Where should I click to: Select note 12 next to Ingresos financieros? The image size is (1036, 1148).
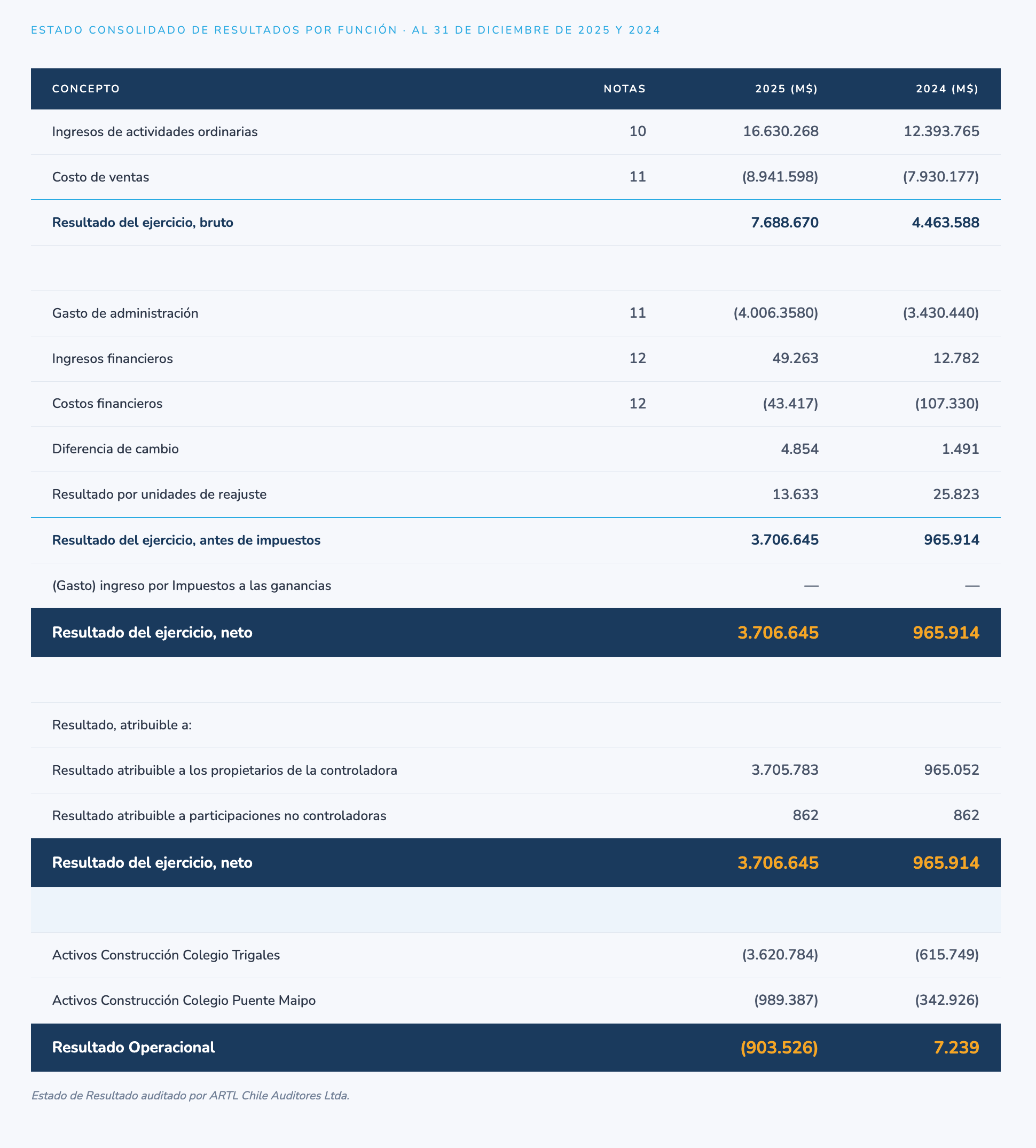click(638, 359)
